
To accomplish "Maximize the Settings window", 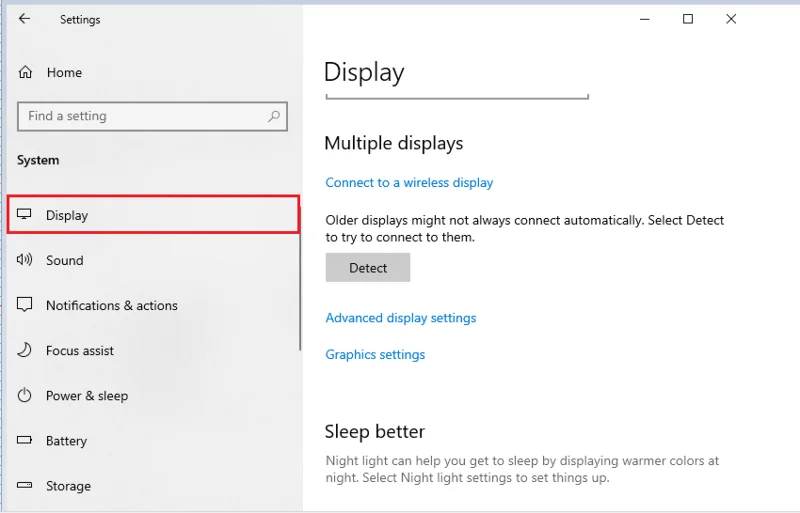I will pyautogui.click(x=688, y=19).
